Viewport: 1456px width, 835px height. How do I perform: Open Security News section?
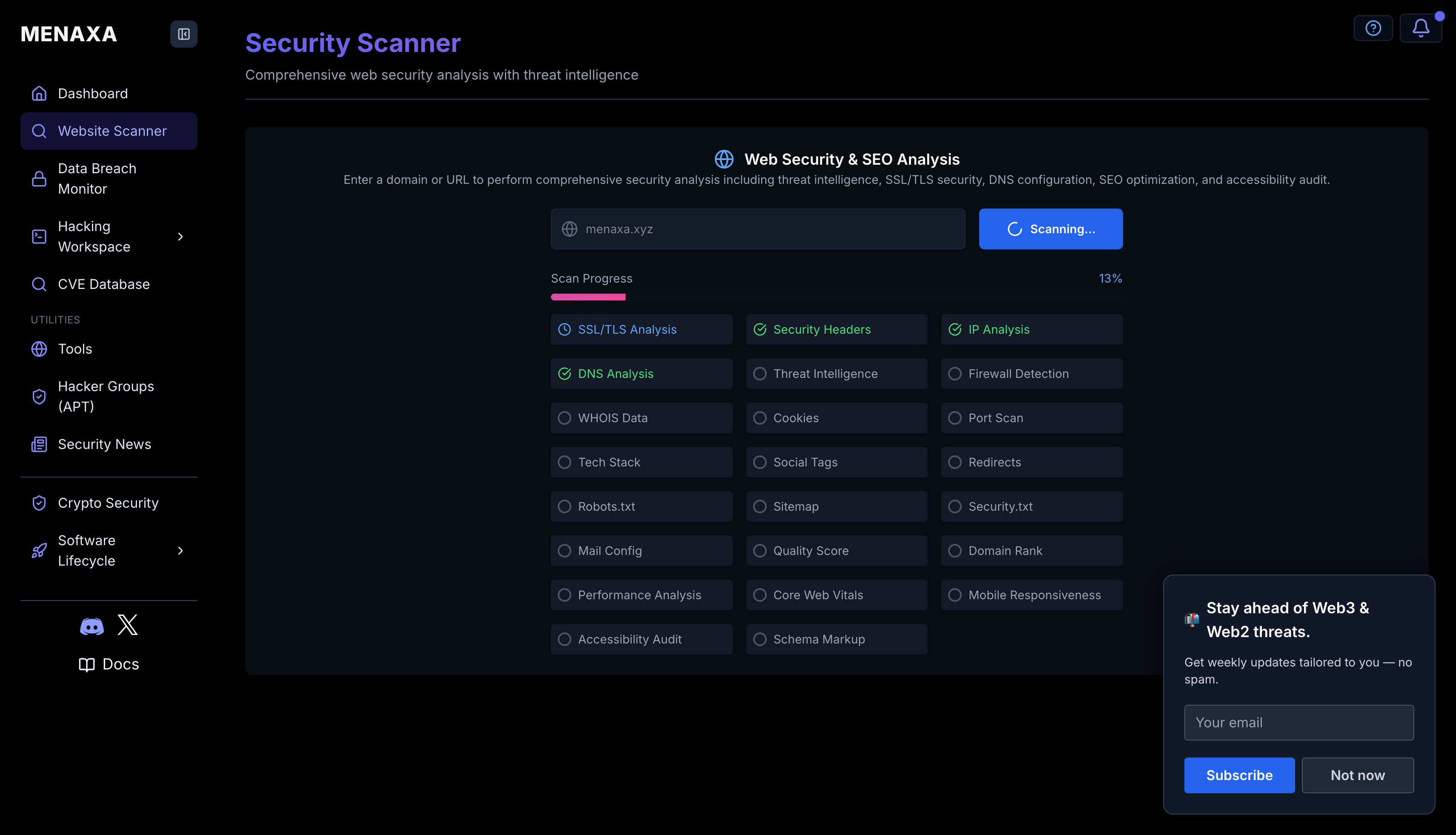109,444
